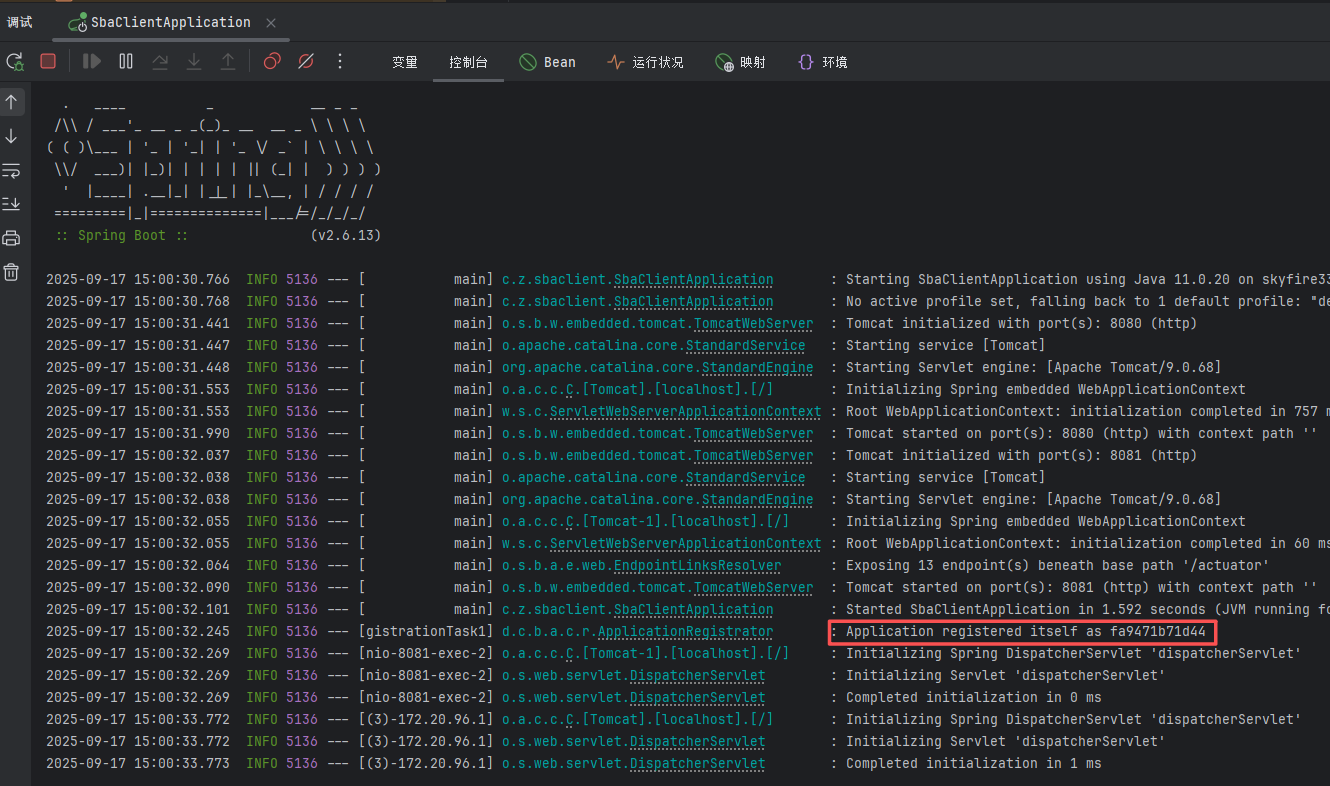Image resolution: width=1330 pixels, height=786 pixels.
Task: Switch to the 映射 tab
Action: pos(740,62)
